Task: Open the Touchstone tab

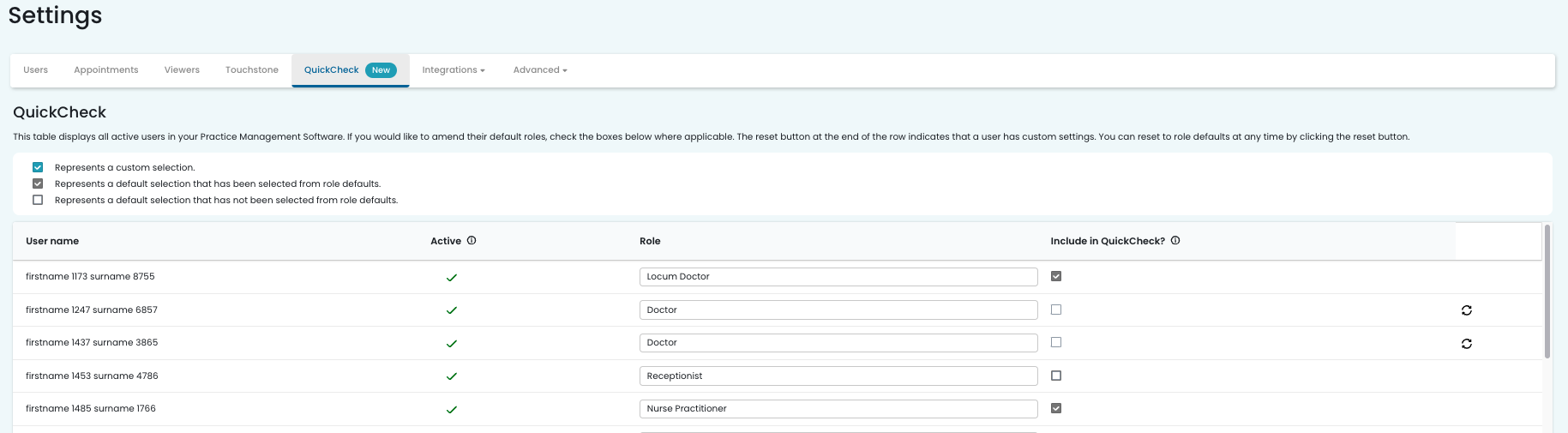Action: point(252,70)
